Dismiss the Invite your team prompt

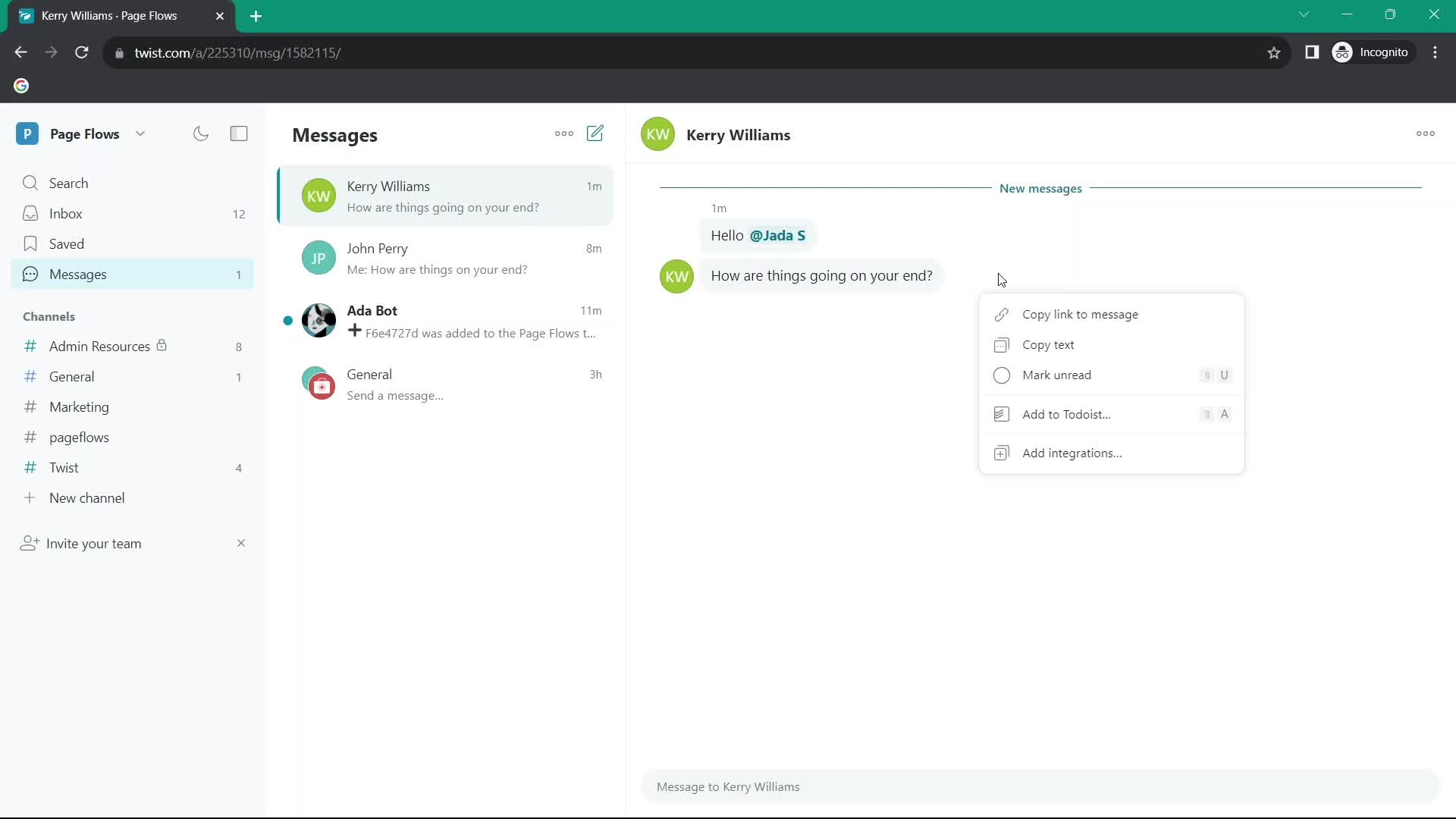click(241, 543)
